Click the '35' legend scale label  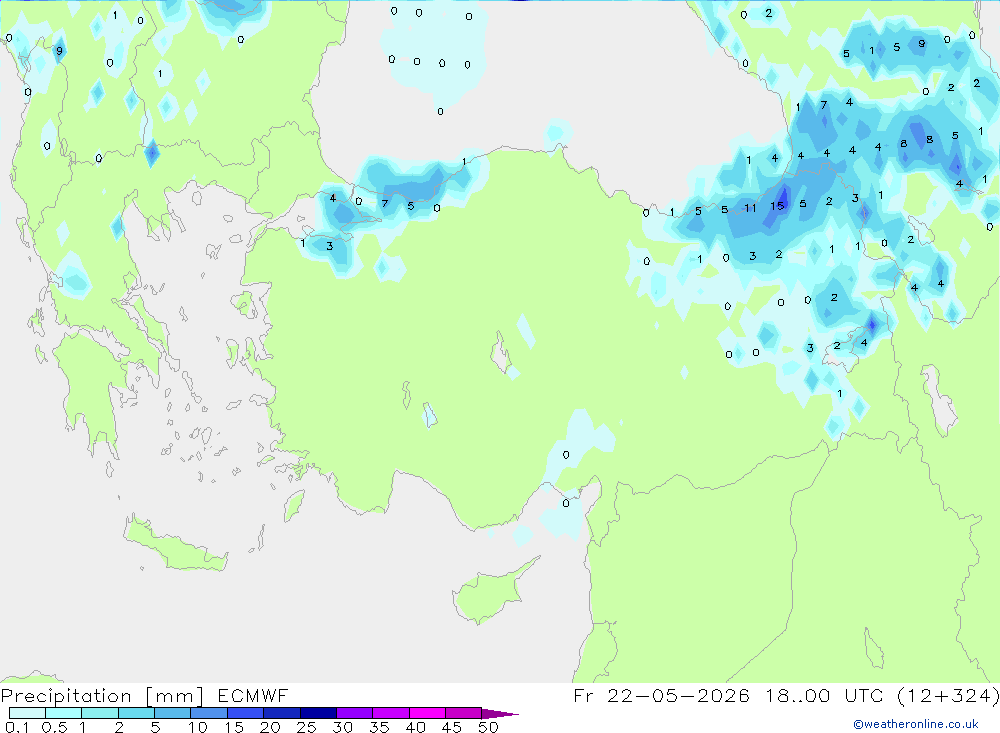pyautogui.click(x=379, y=727)
